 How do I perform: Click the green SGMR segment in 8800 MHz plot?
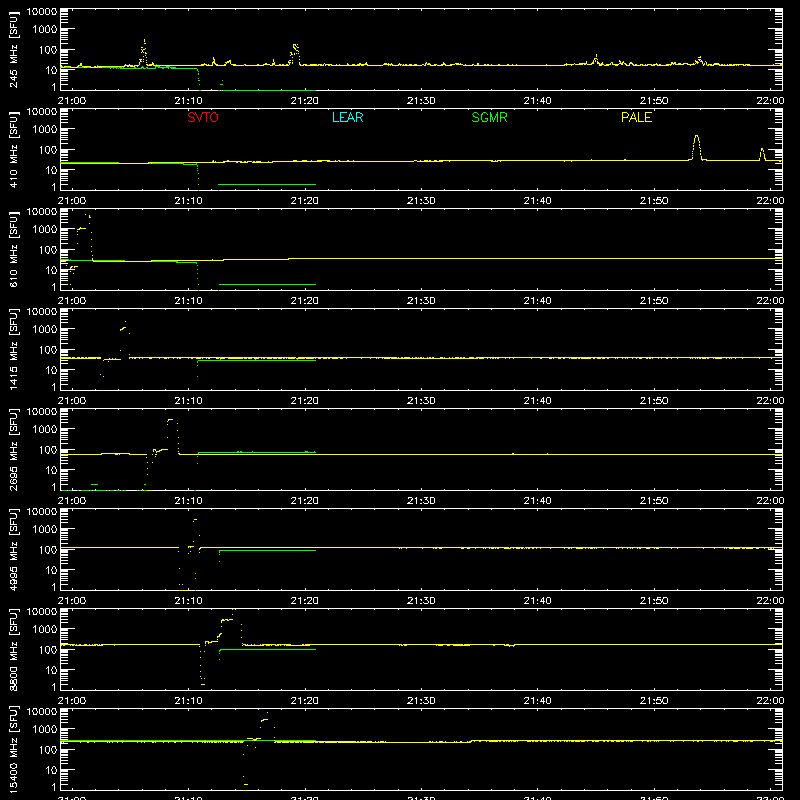click(267, 649)
